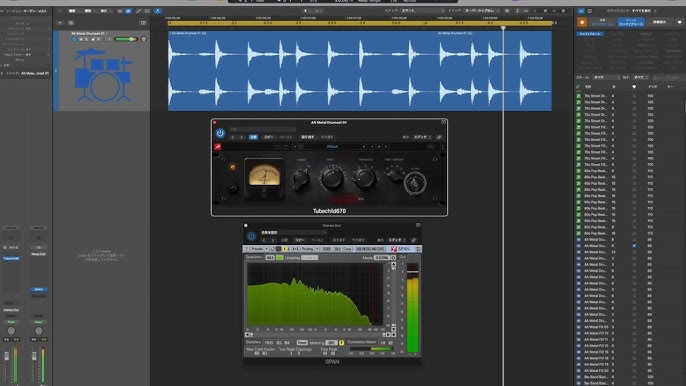Screen dimensions: 686x386
Task: Click the Loop Browser search field
Action: click(x=668, y=77)
